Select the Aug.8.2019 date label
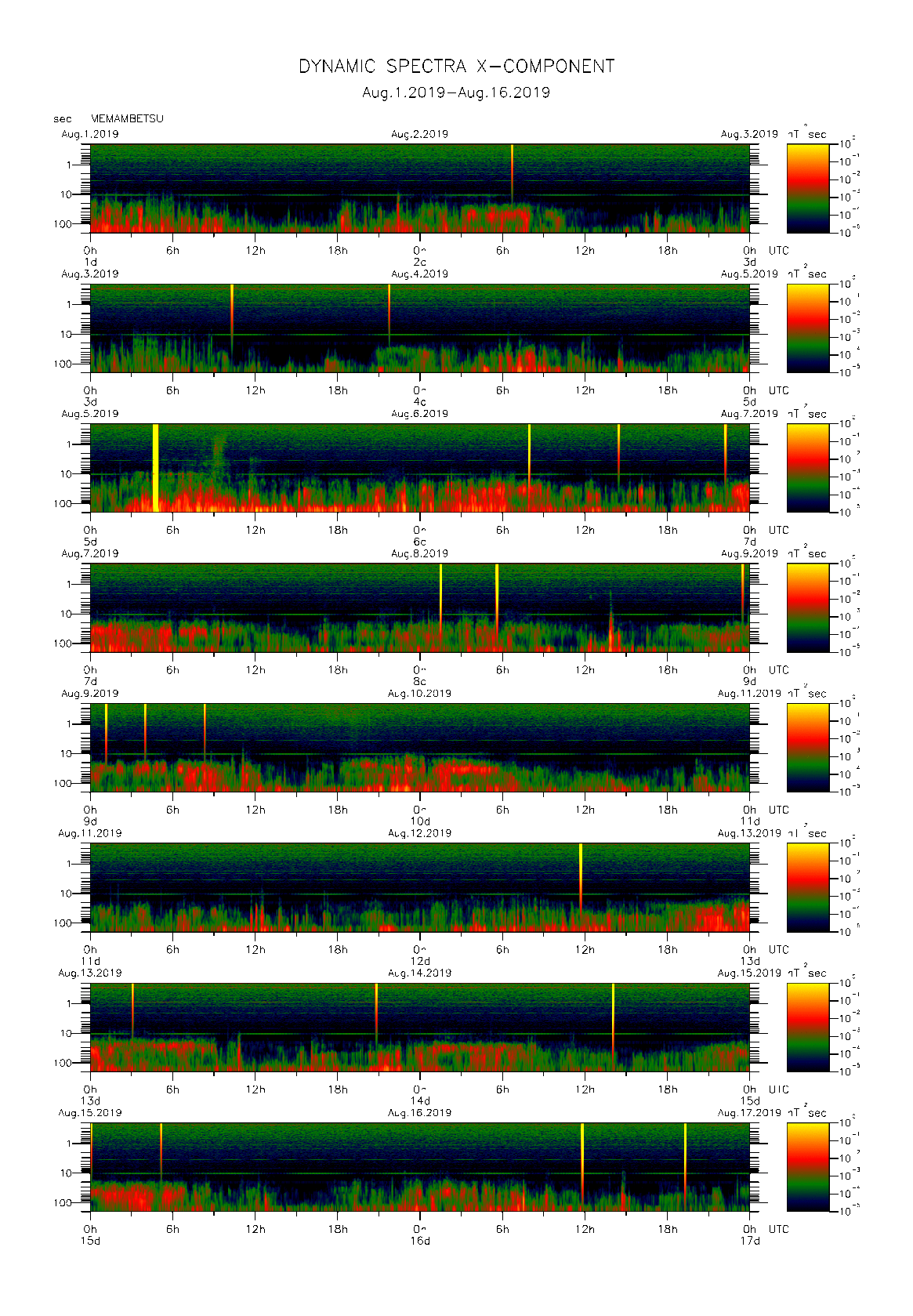The image size is (913, 1316). (x=420, y=553)
